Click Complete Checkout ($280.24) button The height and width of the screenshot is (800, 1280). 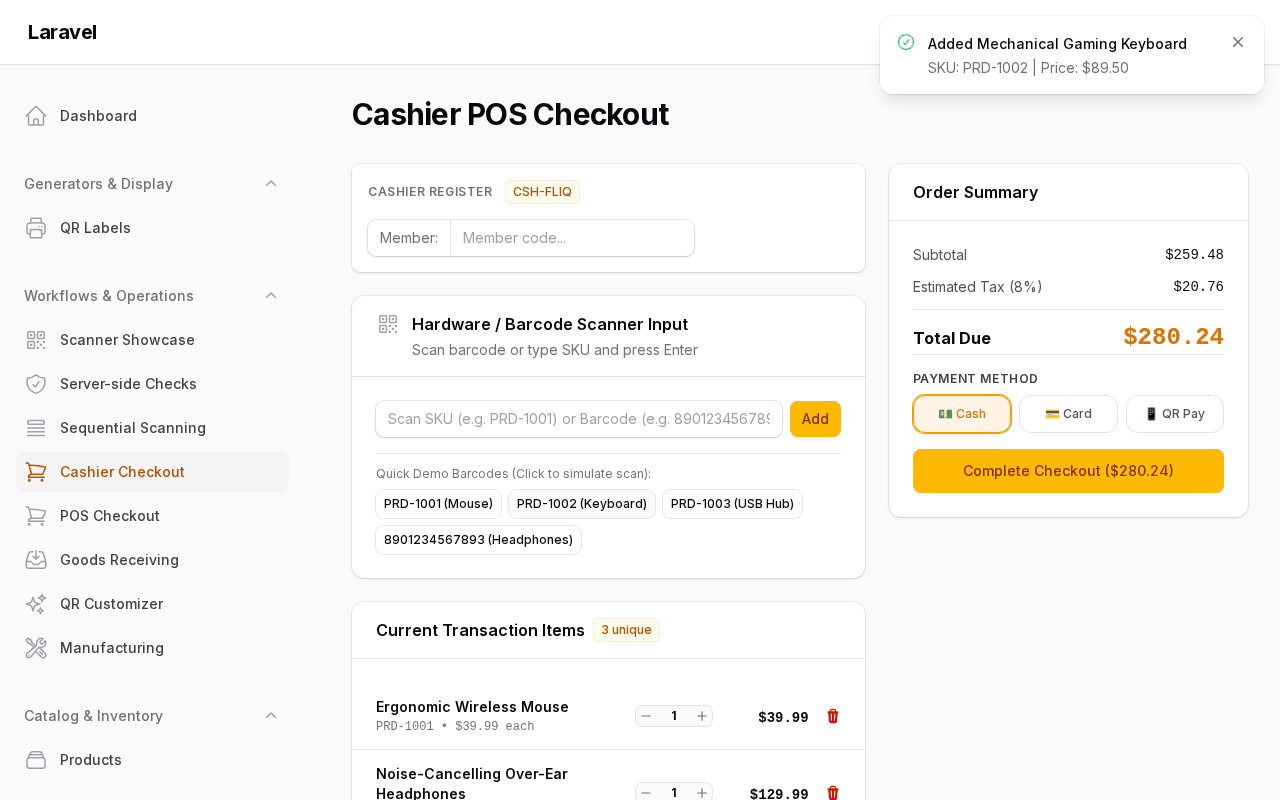[x=1068, y=471]
